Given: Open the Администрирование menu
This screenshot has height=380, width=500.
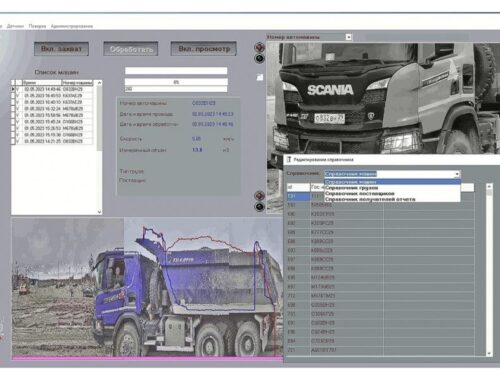Looking at the screenshot, I should coord(72,26).
